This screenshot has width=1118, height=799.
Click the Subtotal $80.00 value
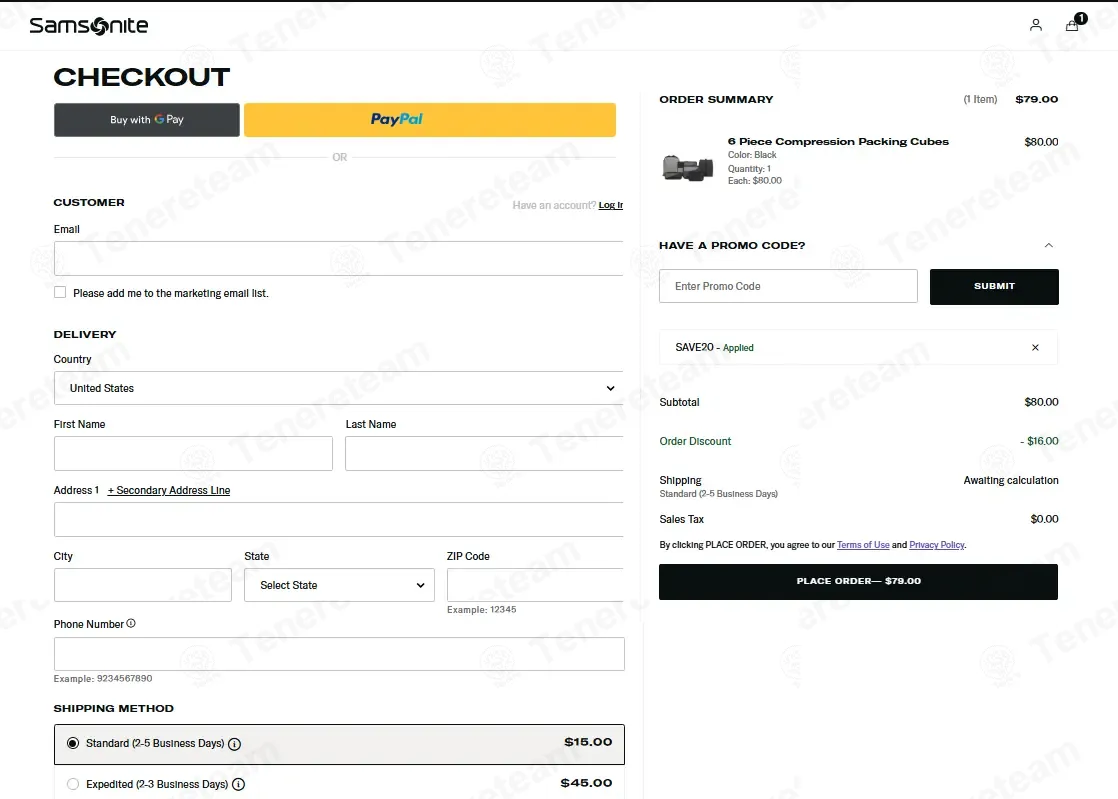click(x=1041, y=402)
